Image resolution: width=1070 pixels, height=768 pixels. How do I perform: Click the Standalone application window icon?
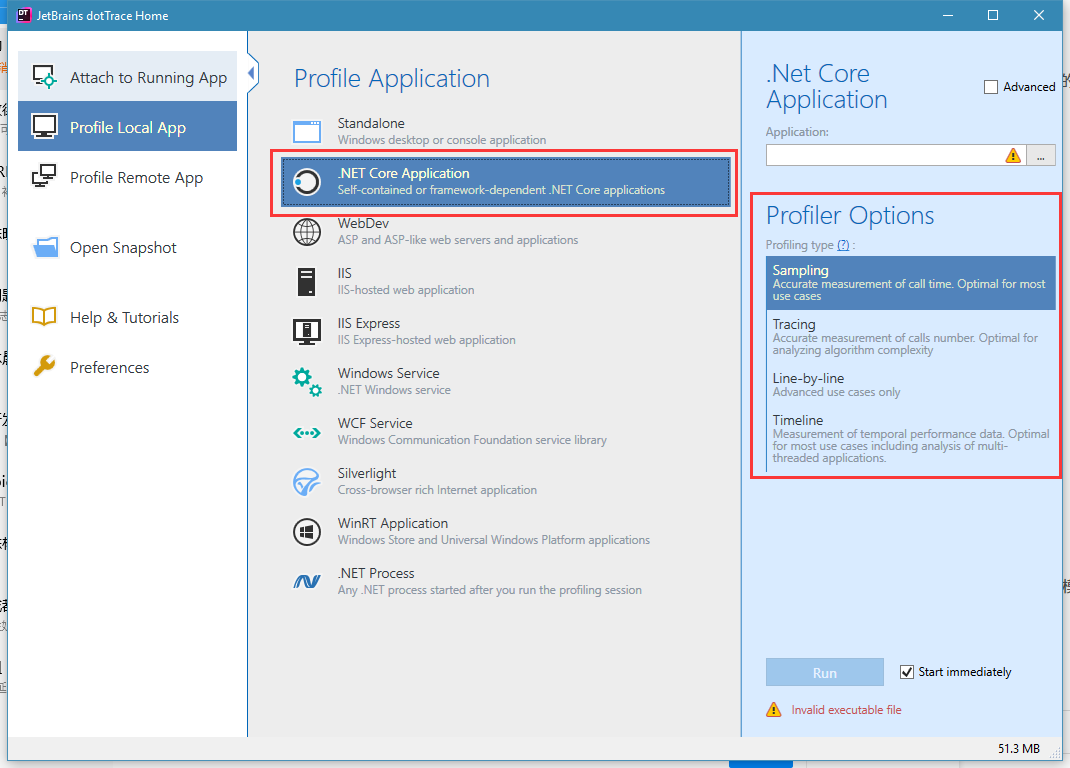(307, 132)
